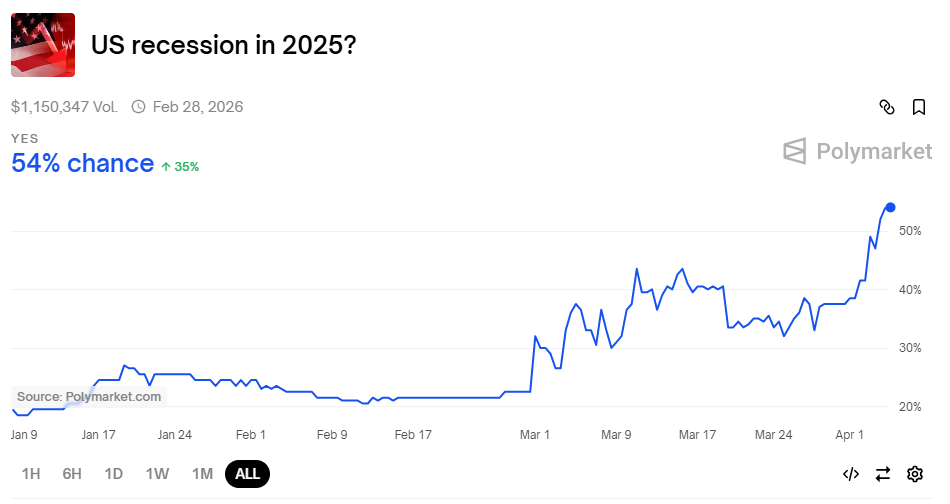Select the ALL time range

tap(248, 474)
